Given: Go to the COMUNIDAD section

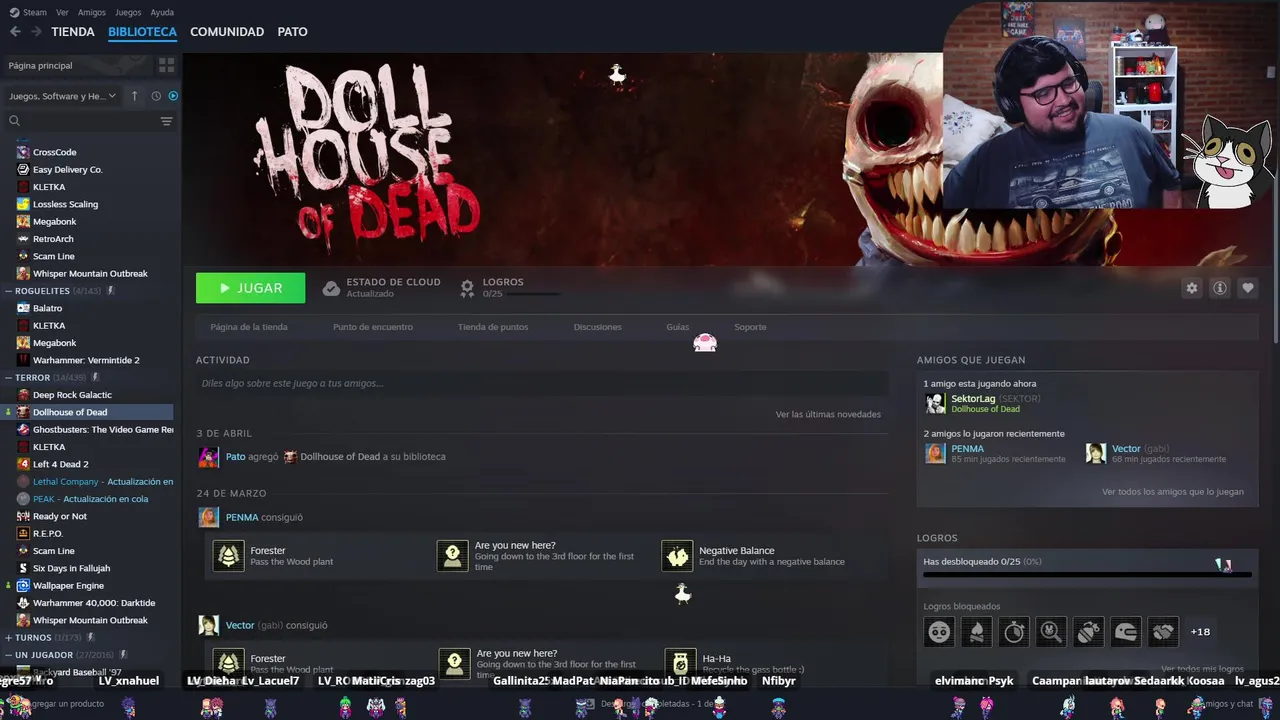Looking at the screenshot, I should (x=227, y=32).
